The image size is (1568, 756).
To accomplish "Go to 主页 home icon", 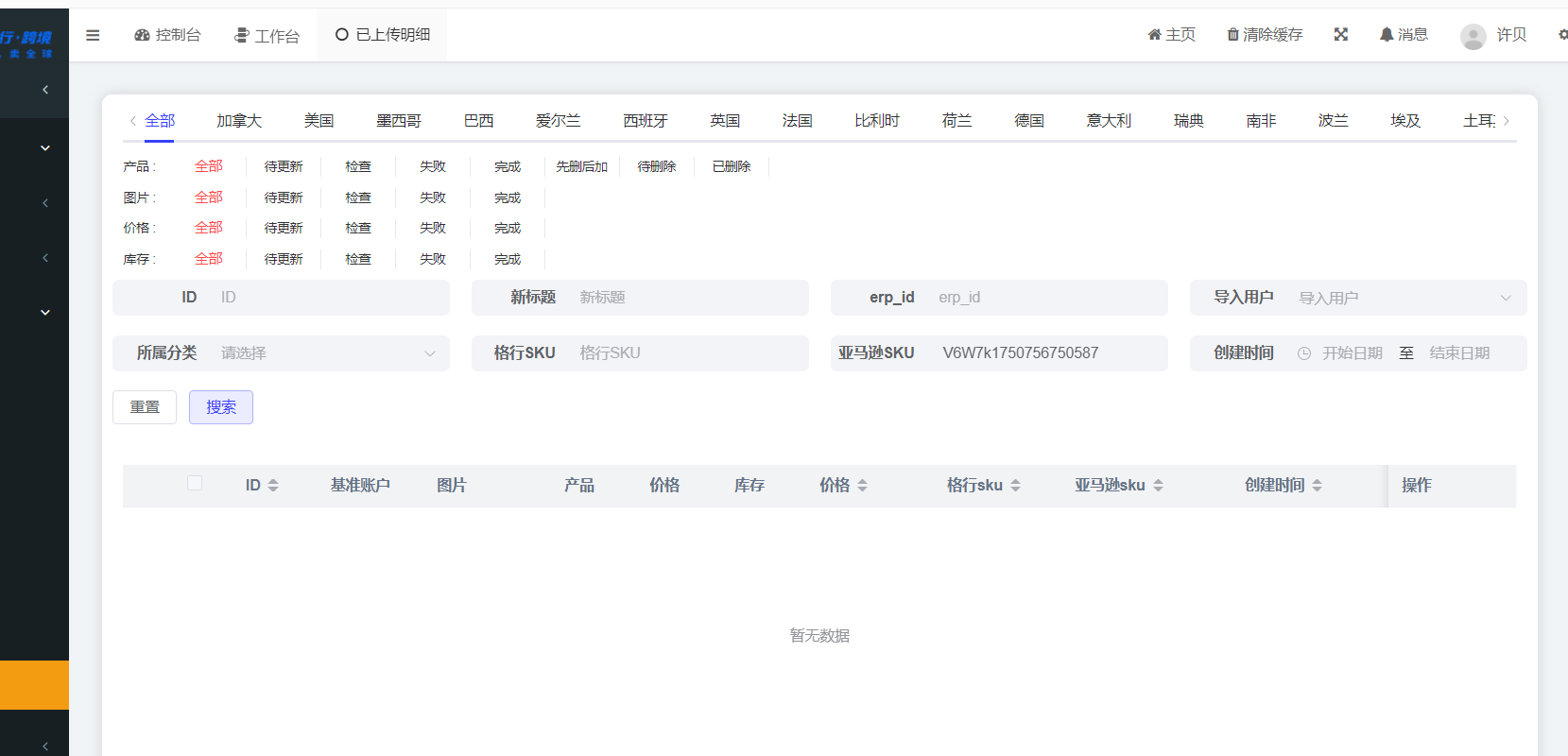I will click(1154, 35).
